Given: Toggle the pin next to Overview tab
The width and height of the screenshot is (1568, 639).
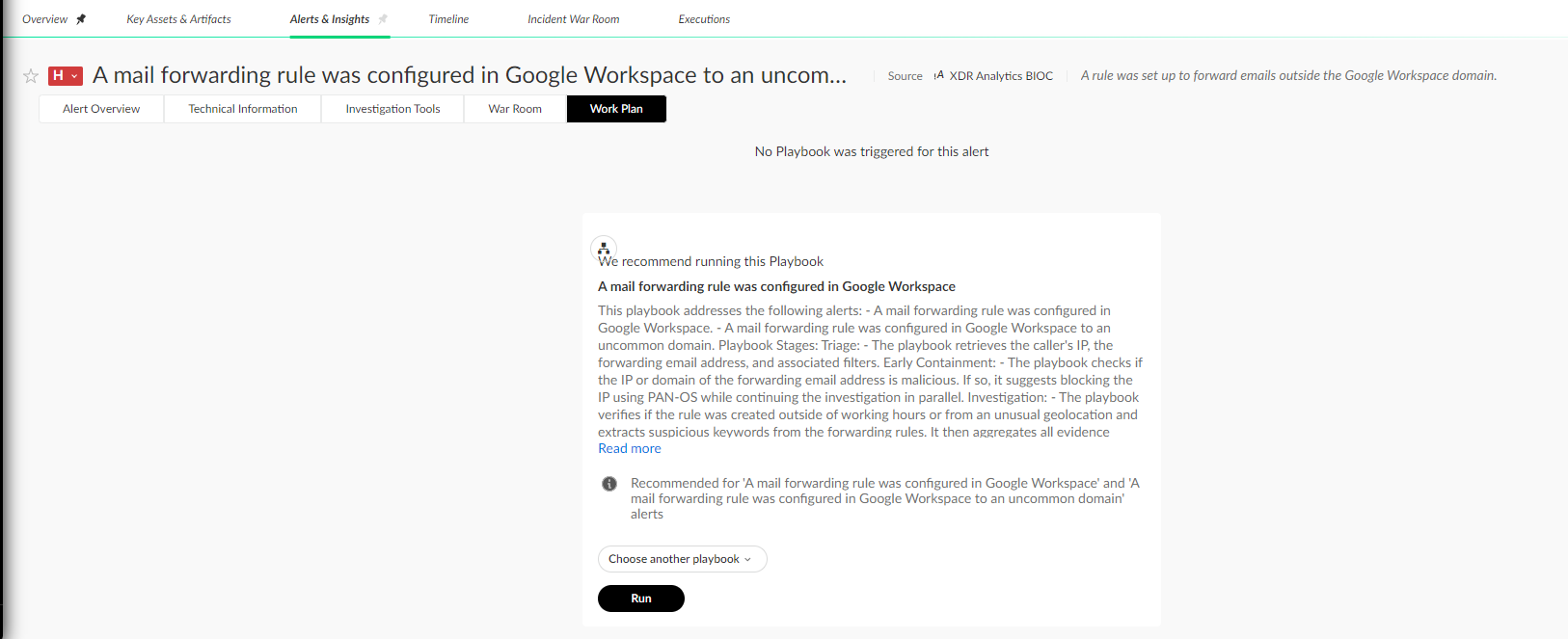Looking at the screenshot, I should click(81, 19).
